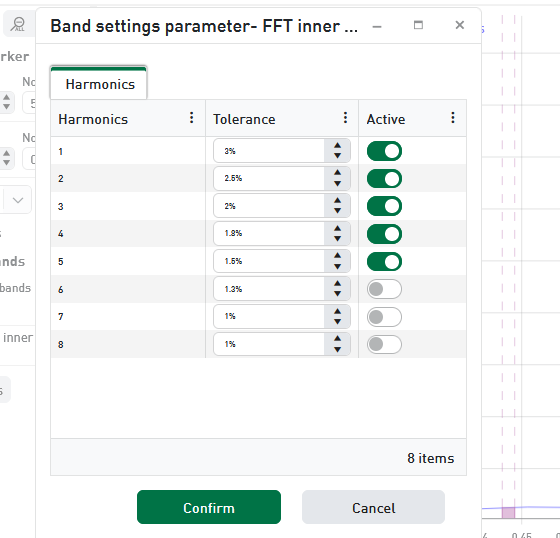Image resolution: width=560 pixels, height=538 pixels.
Task: Select the Harmonics tab
Action: 99,83
